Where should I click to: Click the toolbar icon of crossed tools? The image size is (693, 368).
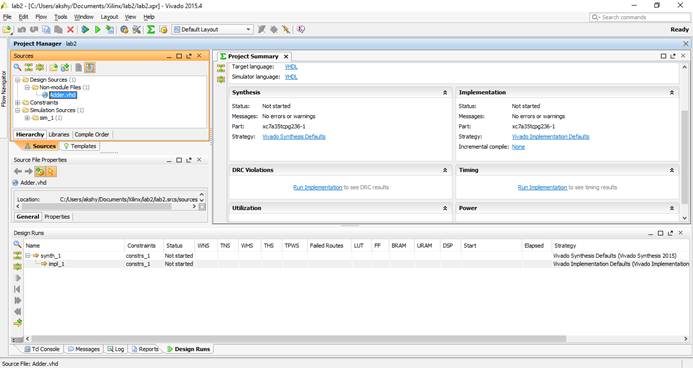(137, 30)
